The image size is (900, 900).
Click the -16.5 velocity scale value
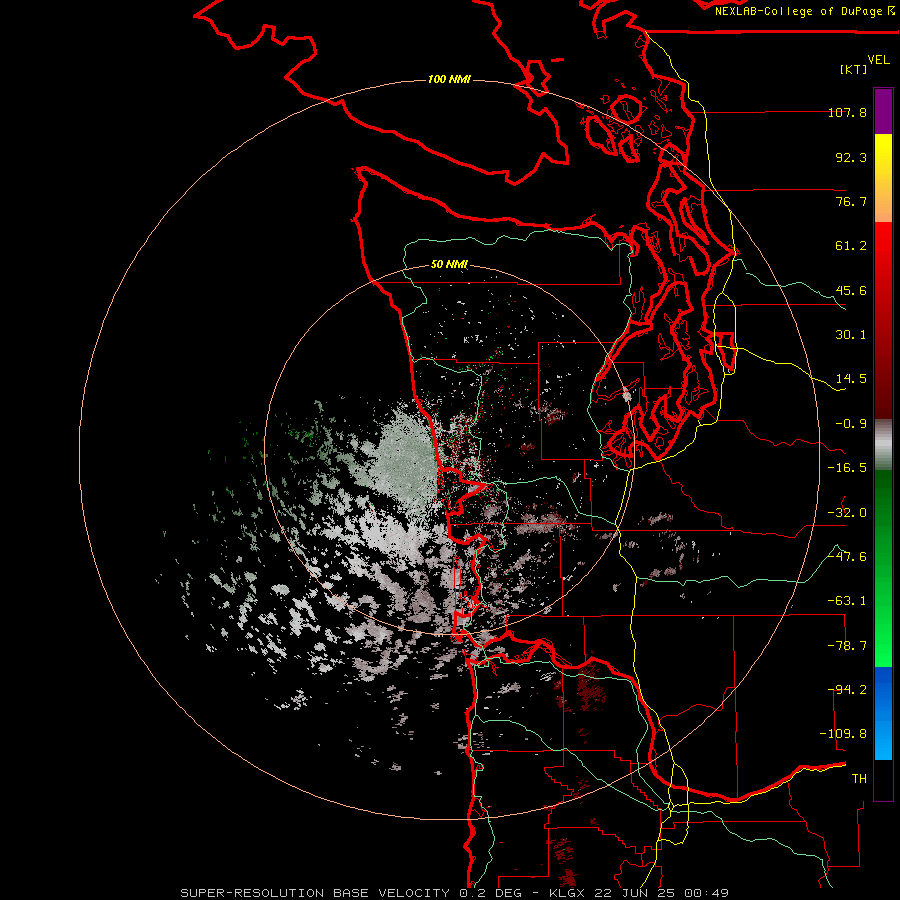847,468
